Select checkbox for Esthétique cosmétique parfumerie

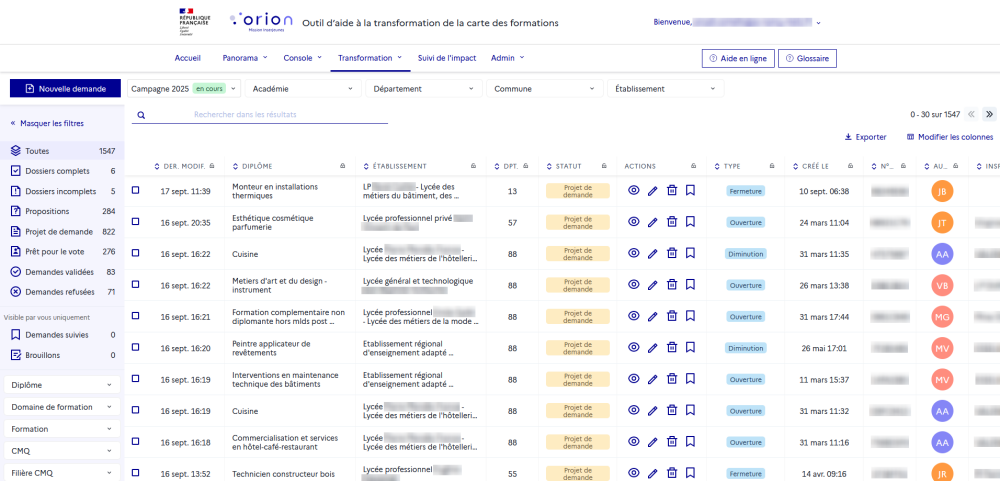coord(135,221)
